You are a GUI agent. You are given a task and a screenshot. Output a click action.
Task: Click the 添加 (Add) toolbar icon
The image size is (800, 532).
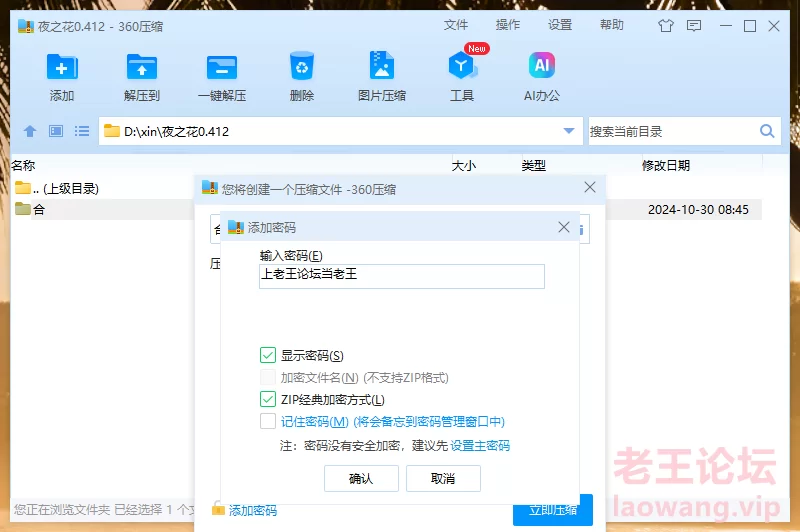pos(62,67)
